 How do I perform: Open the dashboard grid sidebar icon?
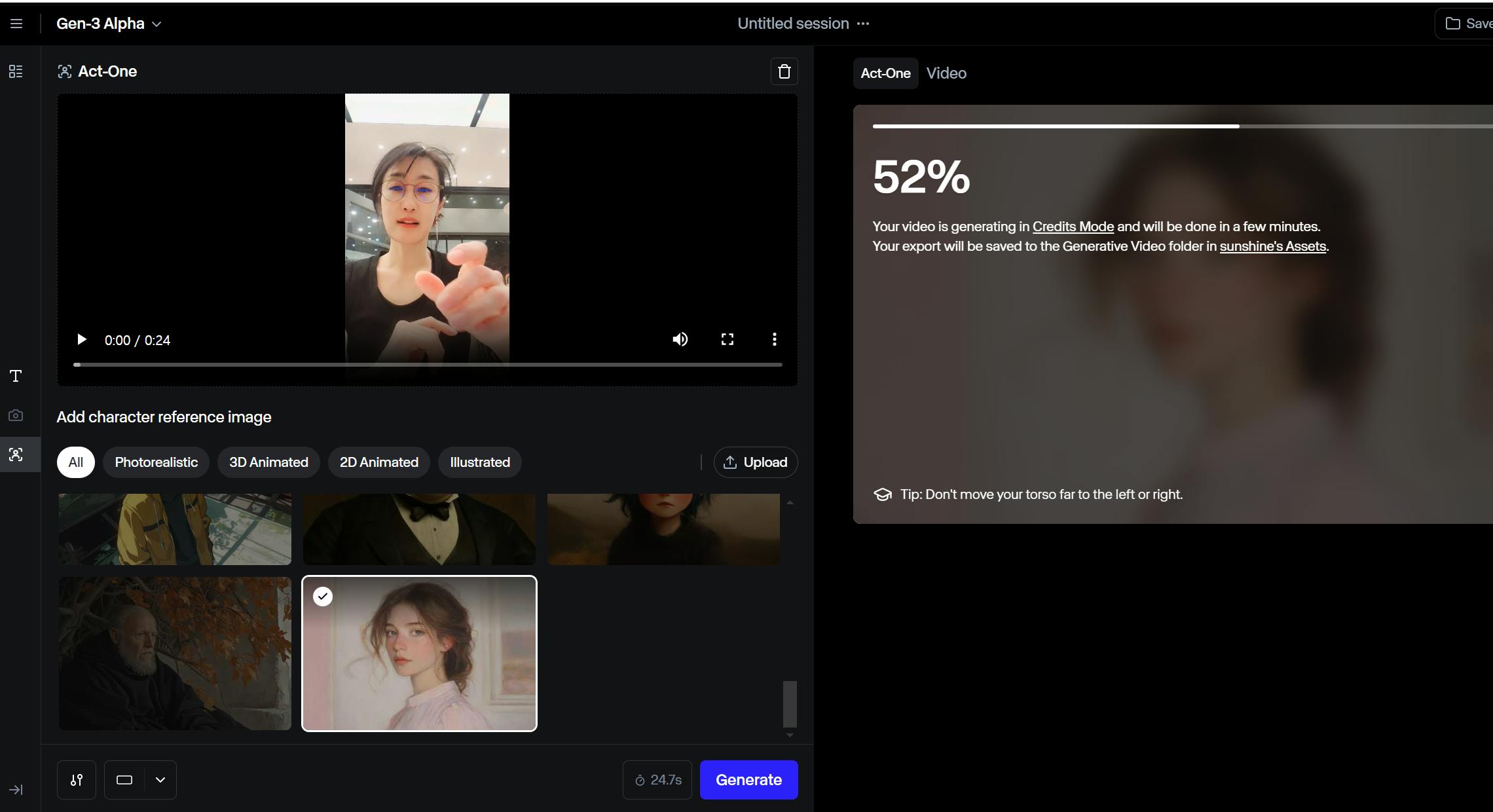(16, 71)
